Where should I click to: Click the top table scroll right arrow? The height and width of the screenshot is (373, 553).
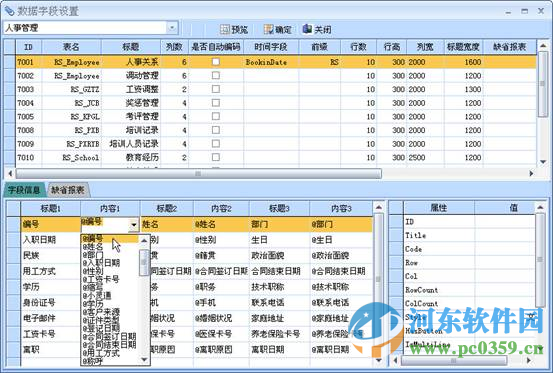pos(531,173)
